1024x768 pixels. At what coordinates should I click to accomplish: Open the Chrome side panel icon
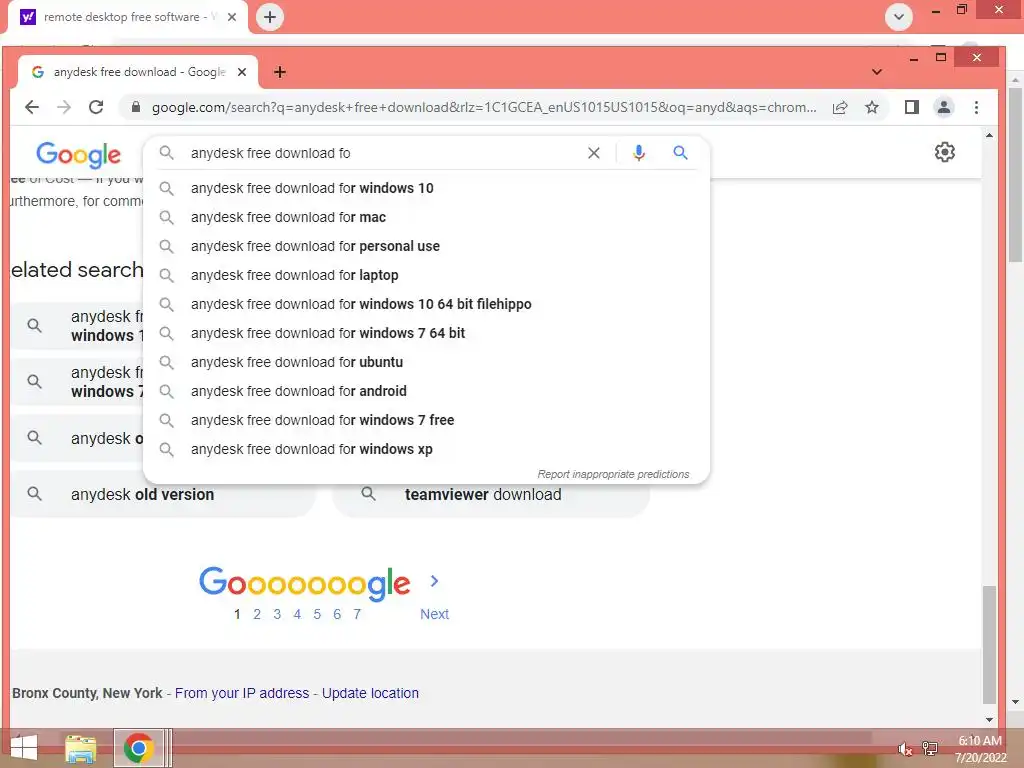click(912, 107)
